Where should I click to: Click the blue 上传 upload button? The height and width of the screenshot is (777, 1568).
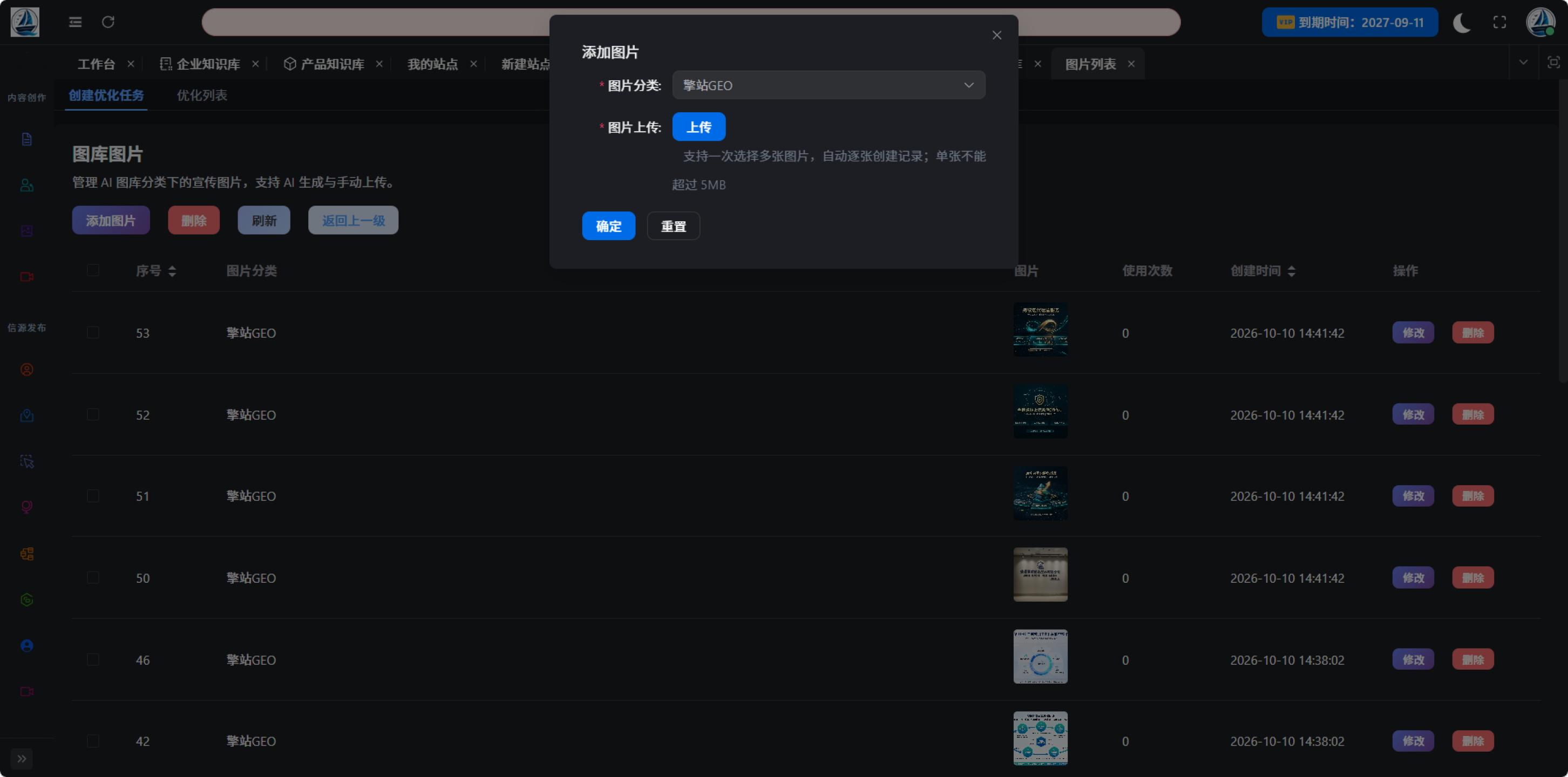coord(699,127)
